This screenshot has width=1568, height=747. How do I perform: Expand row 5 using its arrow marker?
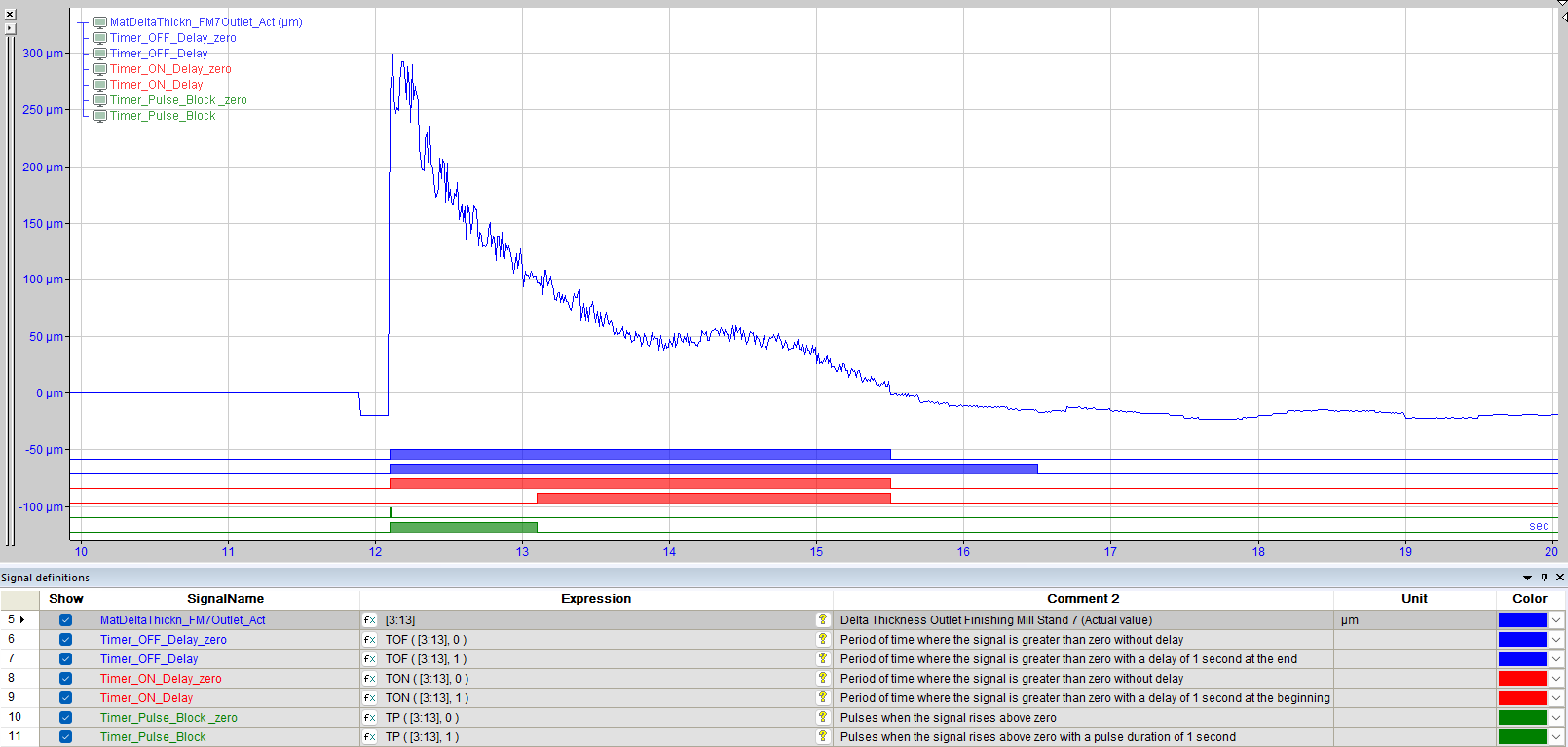point(22,619)
